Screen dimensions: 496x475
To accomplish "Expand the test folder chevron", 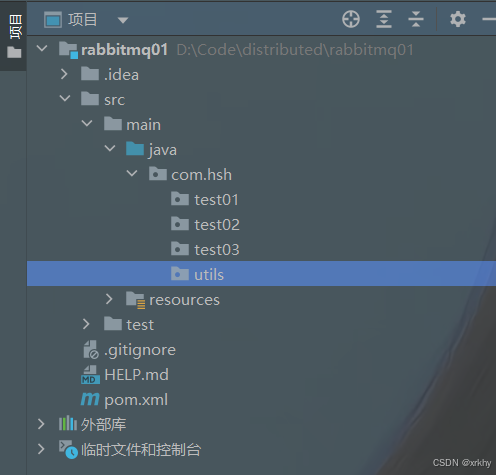I will pos(86,324).
